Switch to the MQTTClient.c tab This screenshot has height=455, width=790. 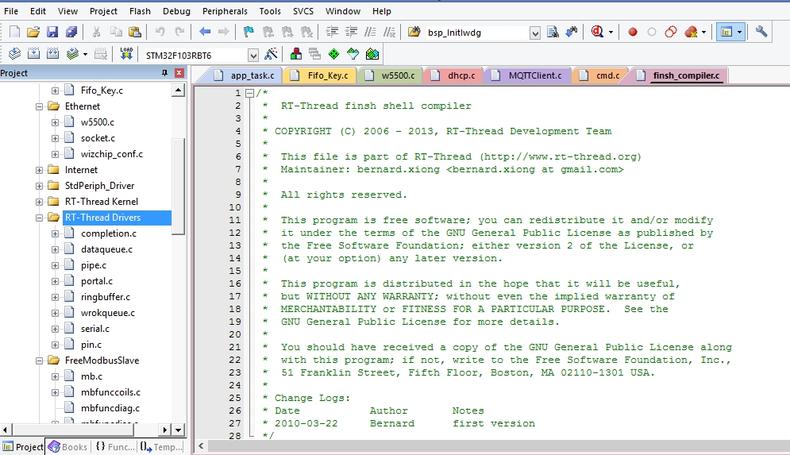point(528,76)
